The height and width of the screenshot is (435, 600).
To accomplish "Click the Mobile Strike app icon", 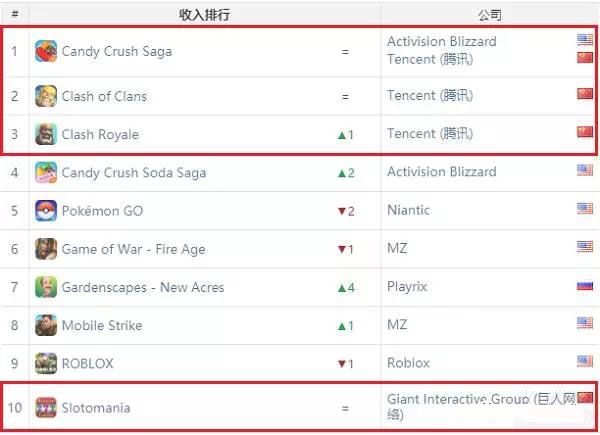I will tap(46, 325).
